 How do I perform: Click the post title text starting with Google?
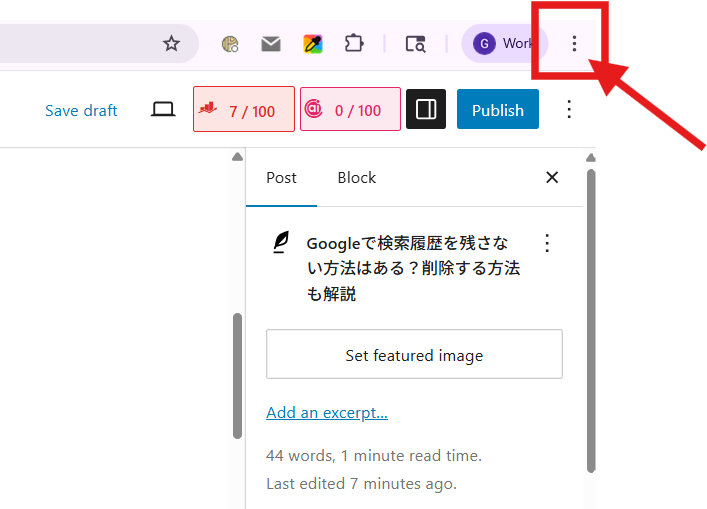tap(413, 268)
